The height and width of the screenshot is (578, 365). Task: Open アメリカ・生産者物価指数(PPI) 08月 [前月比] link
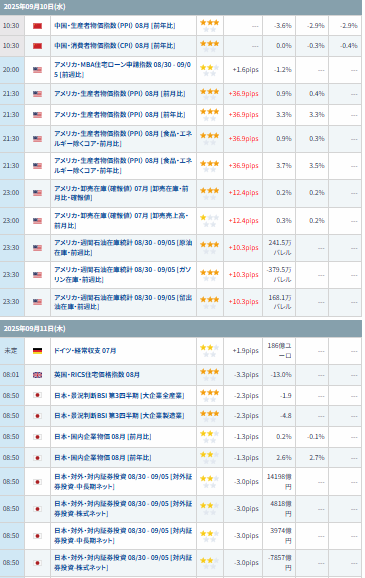point(120,94)
